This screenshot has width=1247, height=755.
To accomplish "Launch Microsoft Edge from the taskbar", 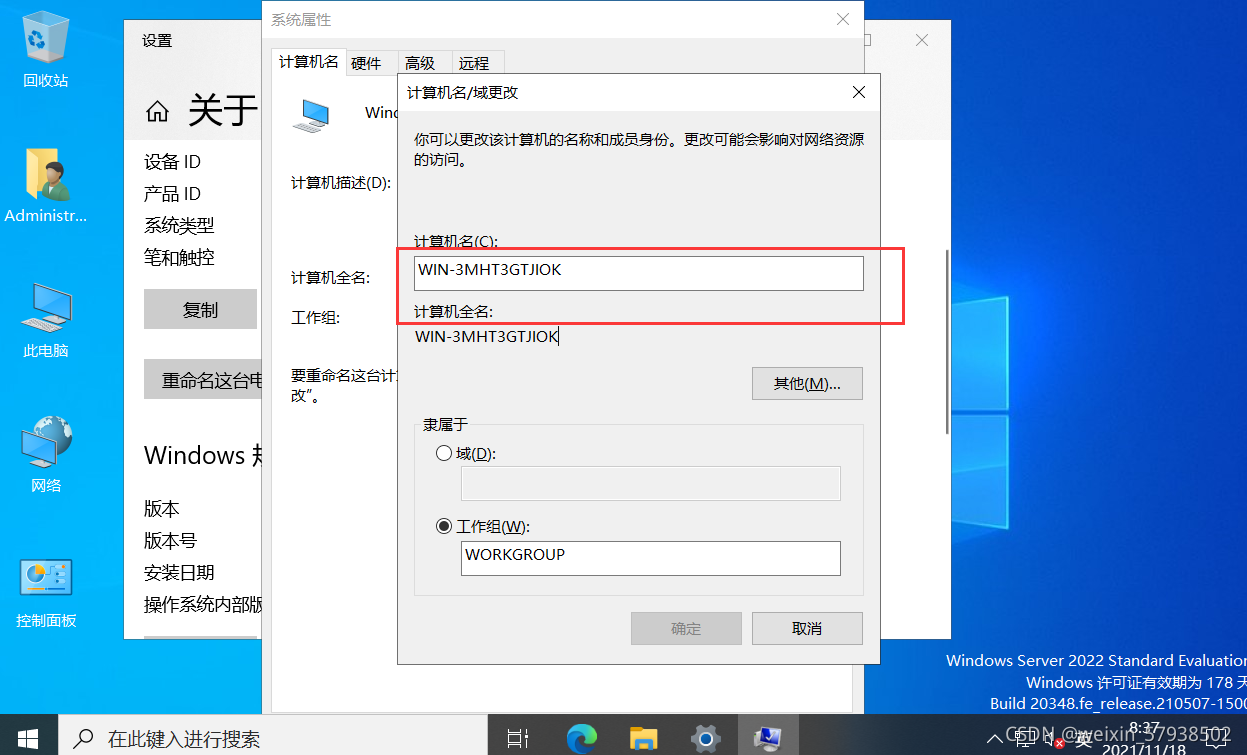I will (581, 739).
